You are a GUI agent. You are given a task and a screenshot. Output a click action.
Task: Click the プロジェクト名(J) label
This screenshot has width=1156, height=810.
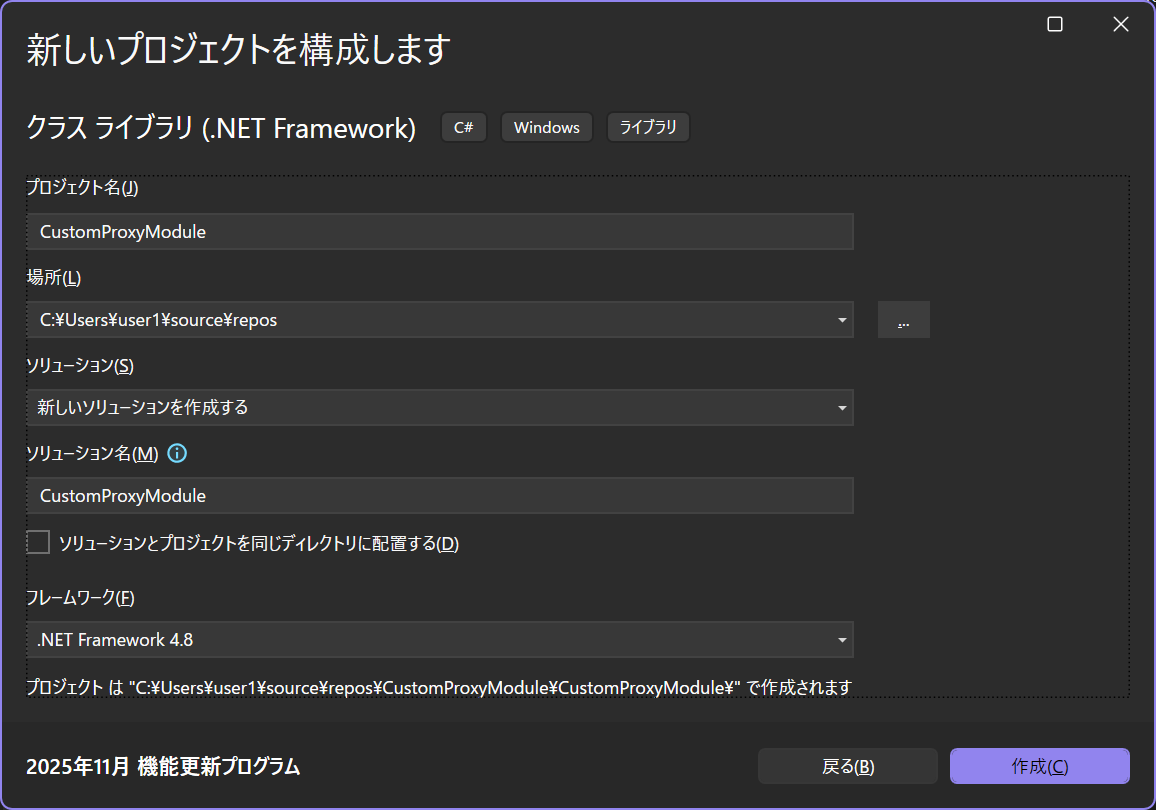point(82,187)
